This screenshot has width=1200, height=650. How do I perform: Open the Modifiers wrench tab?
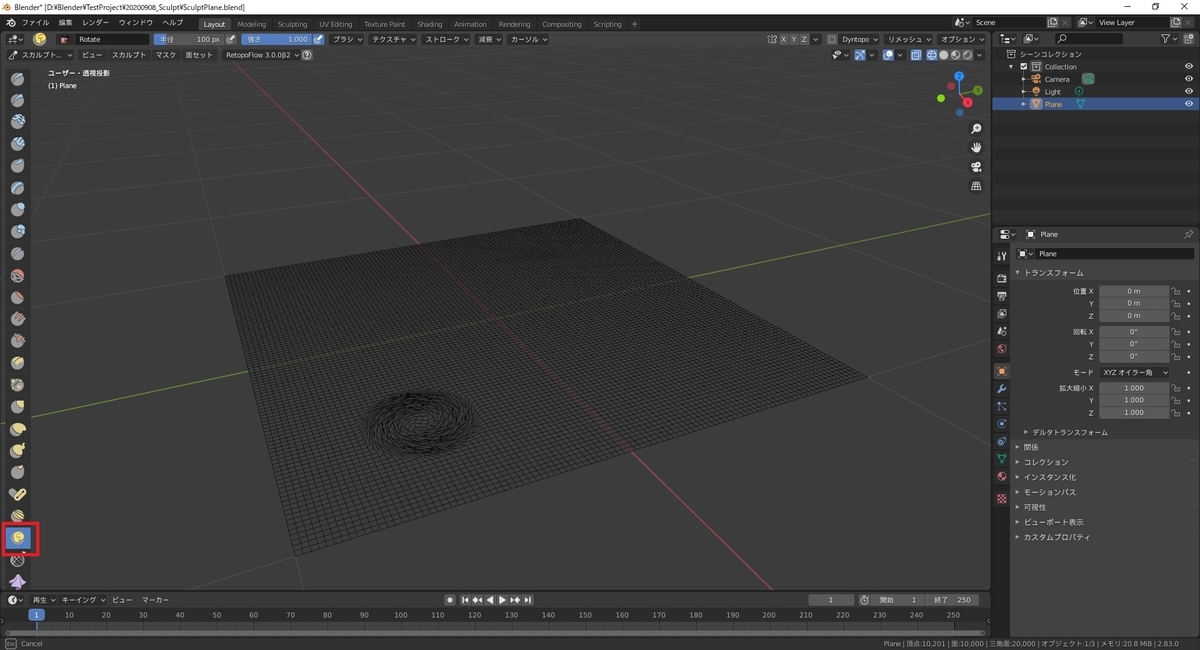1002,388
